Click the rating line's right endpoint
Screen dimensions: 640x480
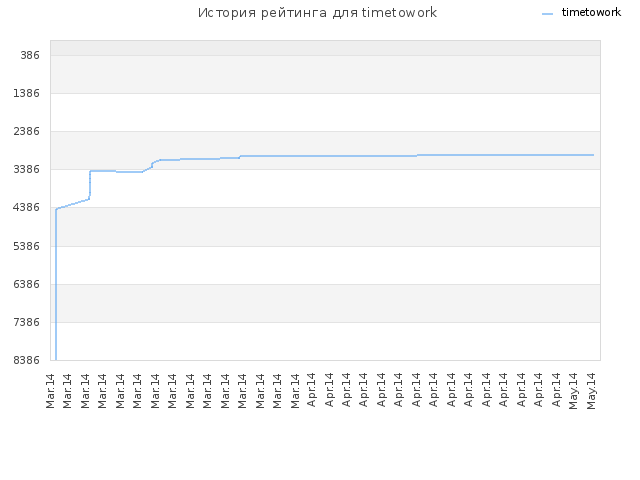pos(593,155)
